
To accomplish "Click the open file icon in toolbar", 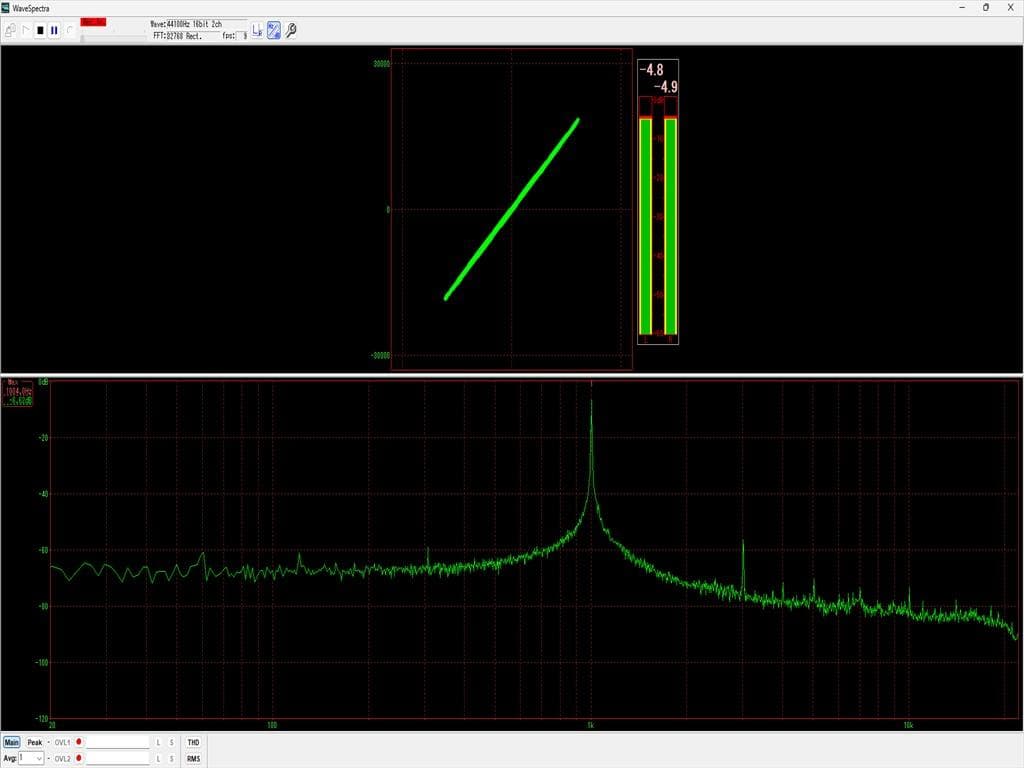I will click(x=10, y=30).
